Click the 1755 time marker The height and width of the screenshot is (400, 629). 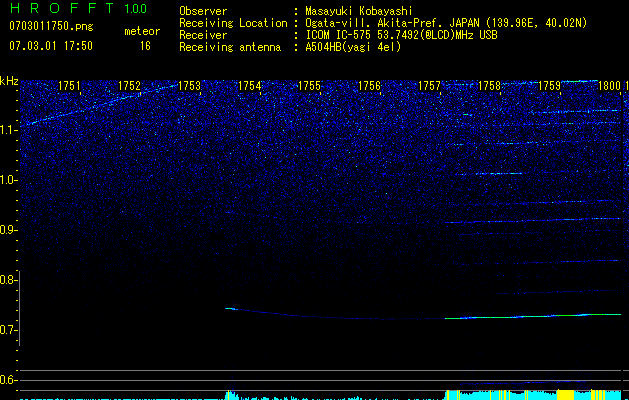pyautogui.click(x=309, y=86)
